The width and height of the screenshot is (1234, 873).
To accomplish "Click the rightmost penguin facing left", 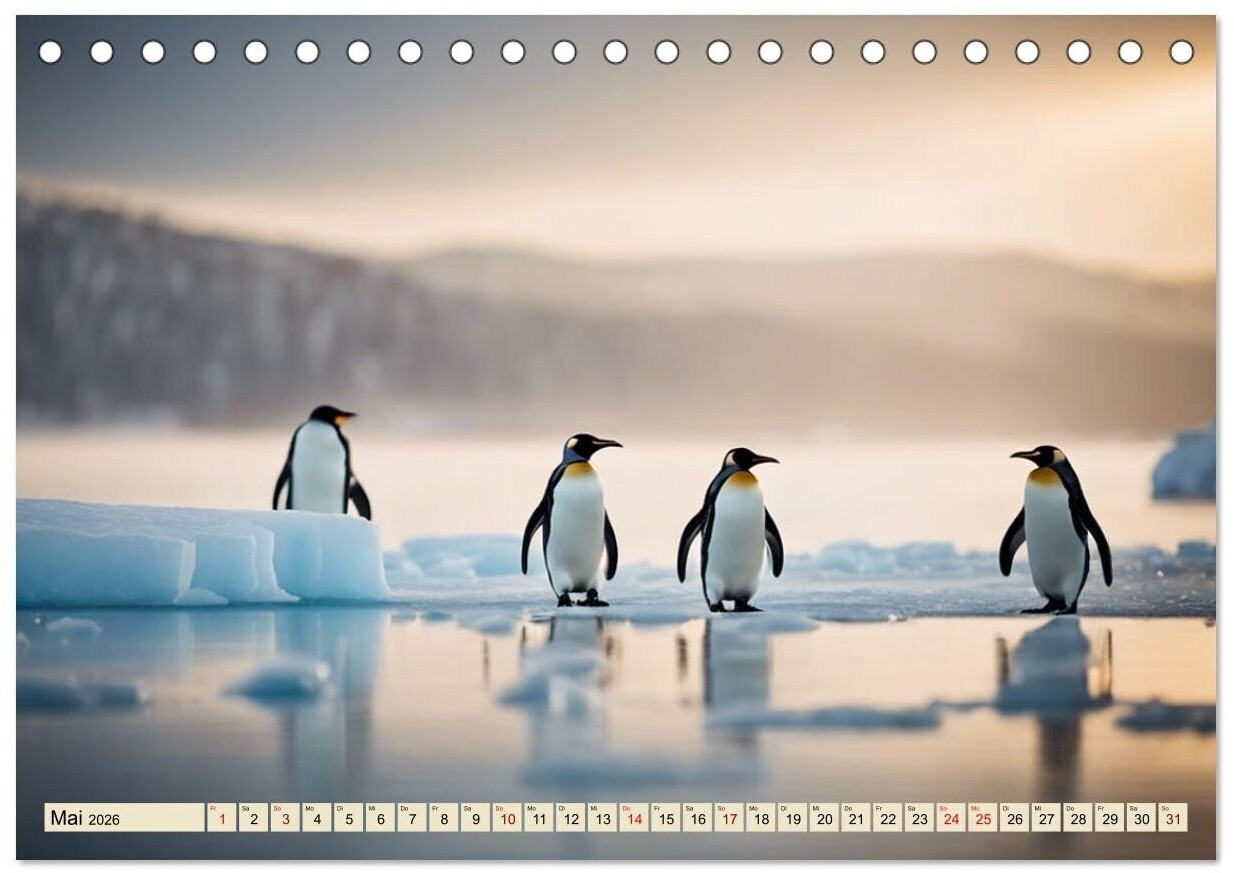I will tap(1053, 528).
